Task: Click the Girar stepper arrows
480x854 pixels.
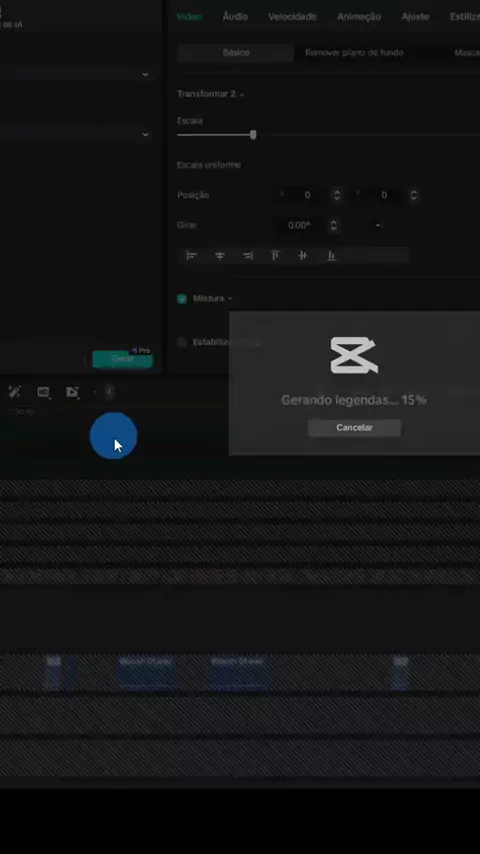Action: tap(333, 225)
